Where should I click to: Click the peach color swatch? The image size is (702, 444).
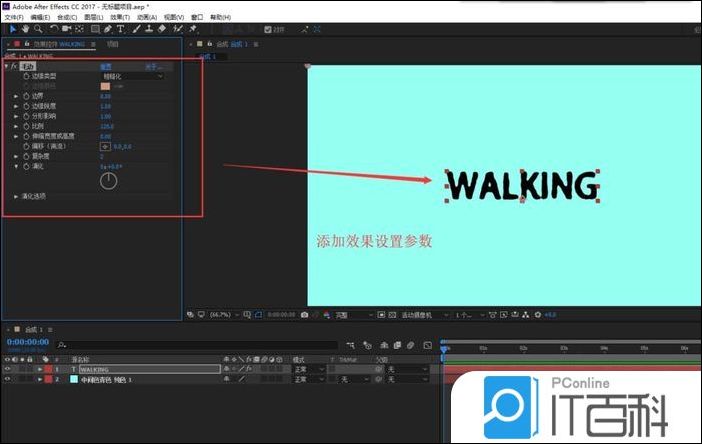coord(105,86)
